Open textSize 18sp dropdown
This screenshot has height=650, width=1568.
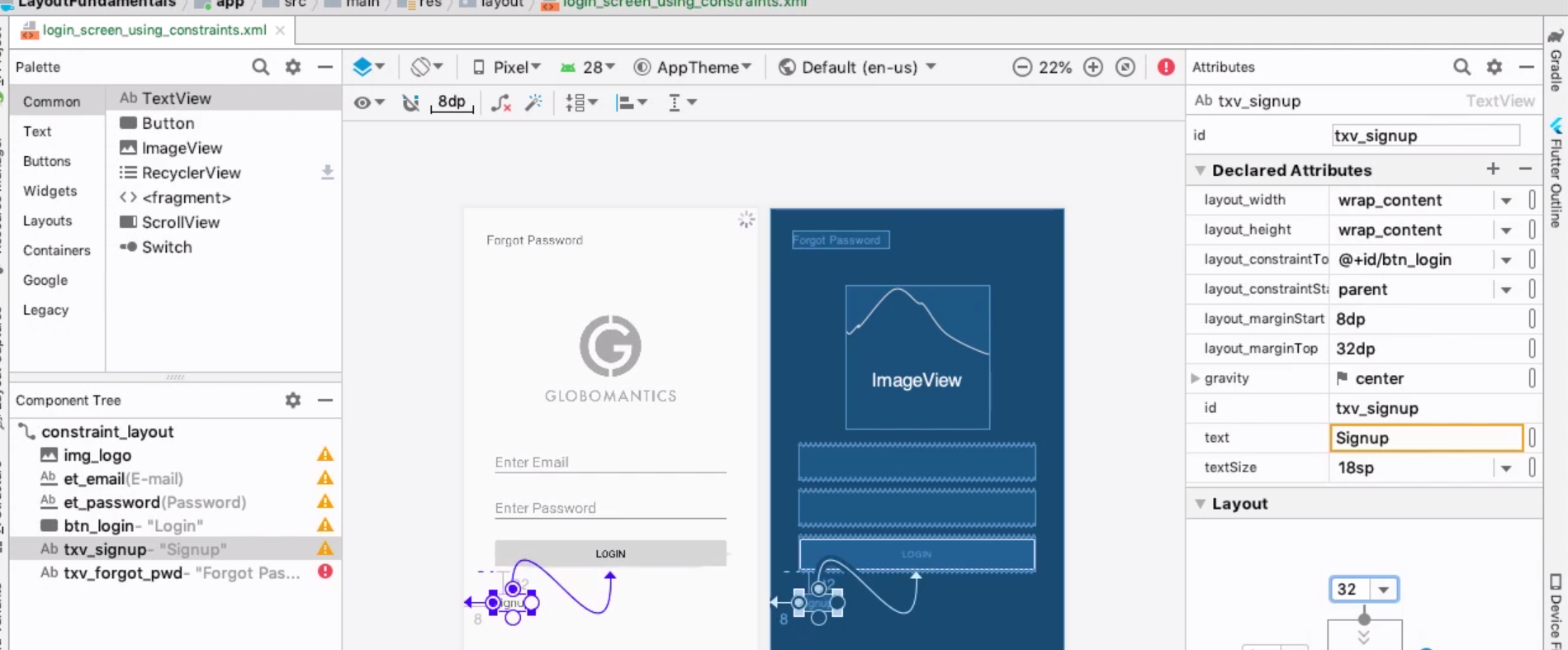pos(1506,468)
